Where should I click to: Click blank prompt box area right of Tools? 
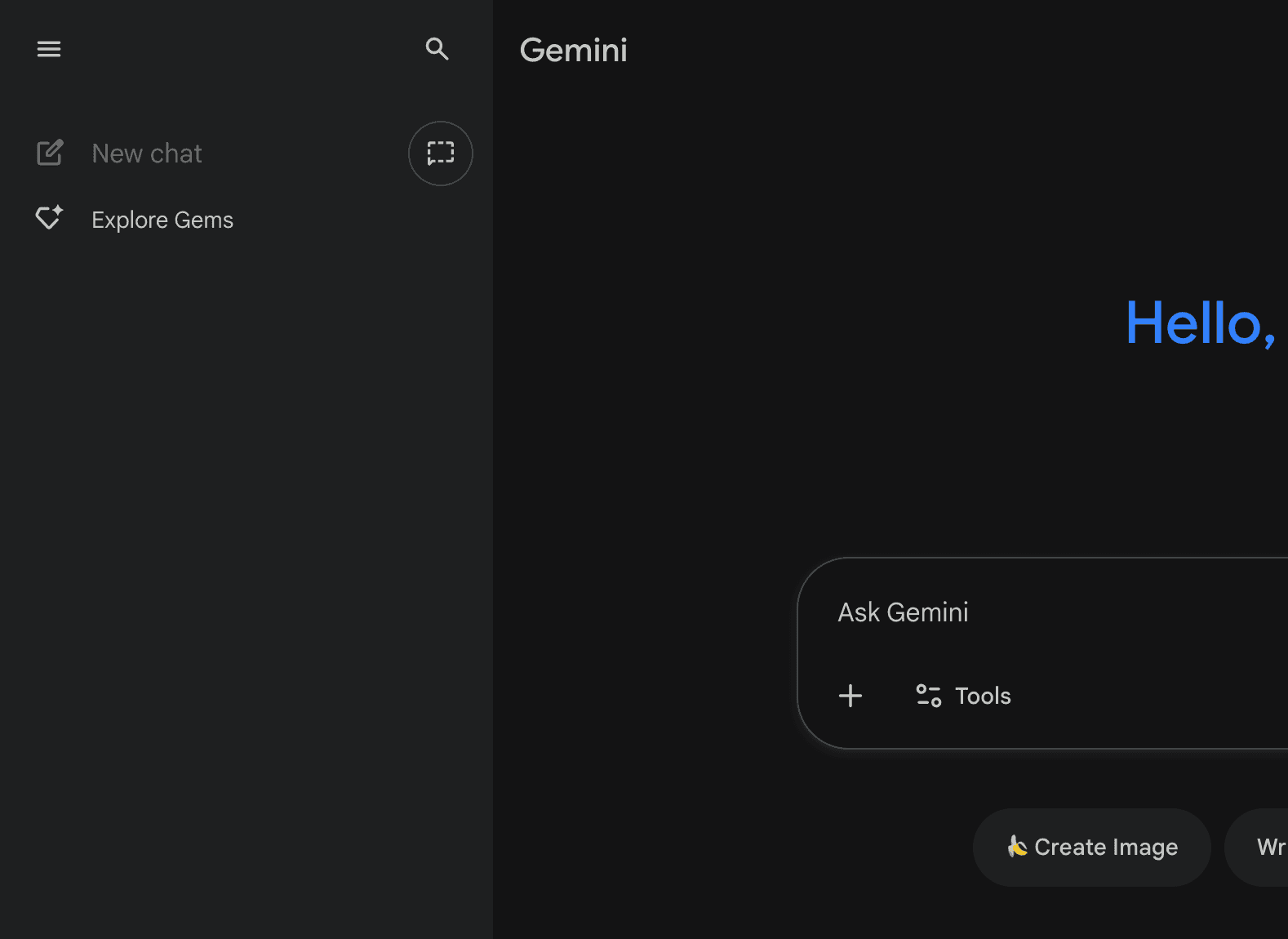click(1159, 696)
